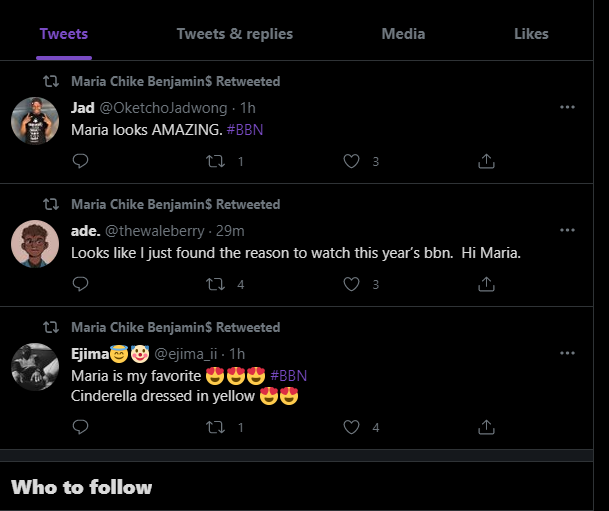Open more options on ade.'s tweet
Image resolution: width=609 pixels, height=511 pixels.
[x=567, y=230]
